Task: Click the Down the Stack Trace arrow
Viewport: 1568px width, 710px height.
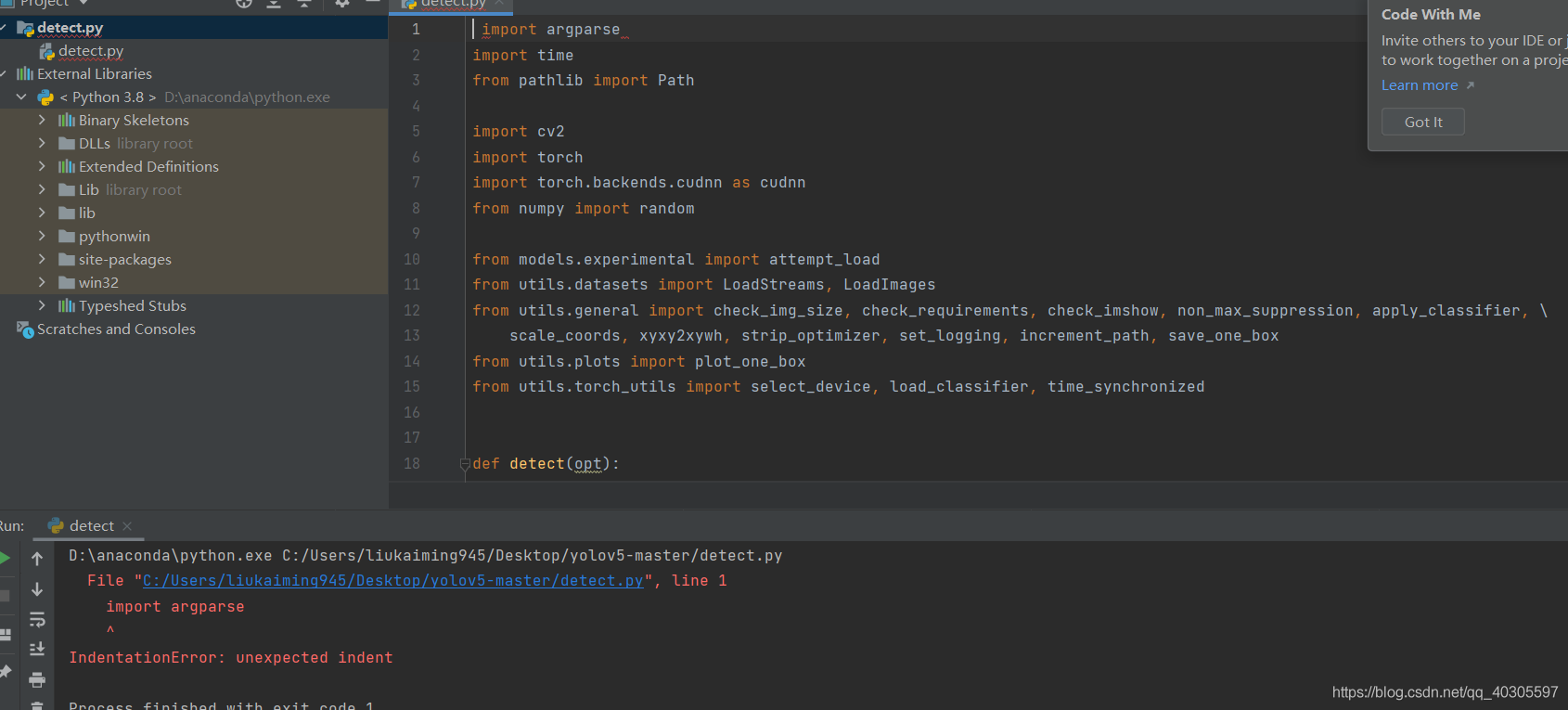Action: pyautogui.click(x=37, y=589)
